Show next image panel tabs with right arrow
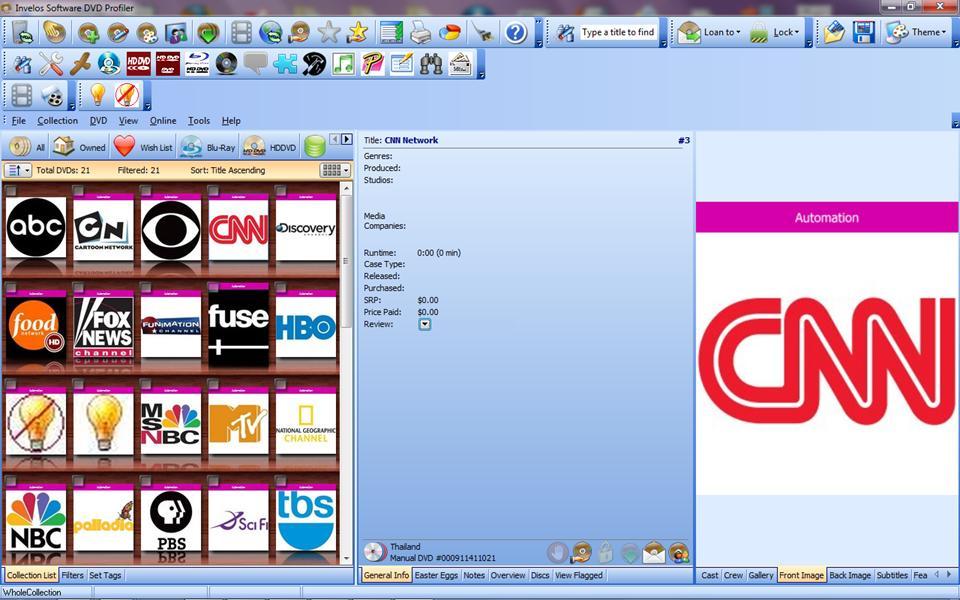Viewport: 960px width, 600px height. [x=948, y=574]
